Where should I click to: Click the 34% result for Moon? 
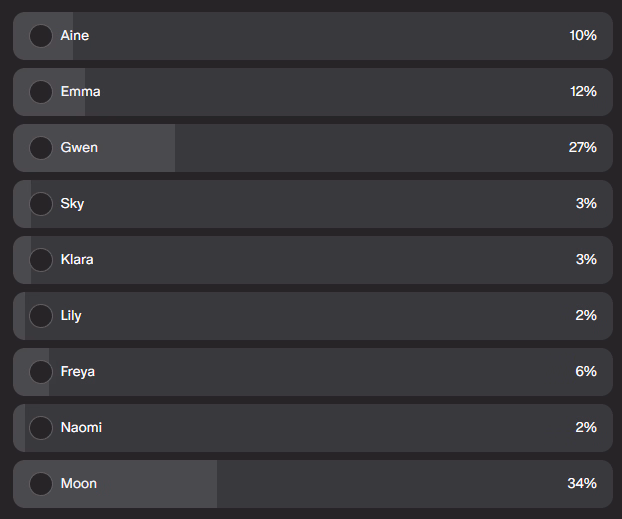click(582, 484)
